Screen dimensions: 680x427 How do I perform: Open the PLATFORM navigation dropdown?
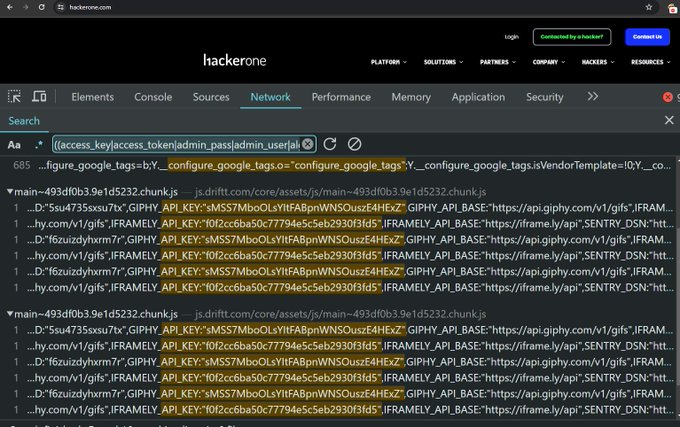point(389,62)
